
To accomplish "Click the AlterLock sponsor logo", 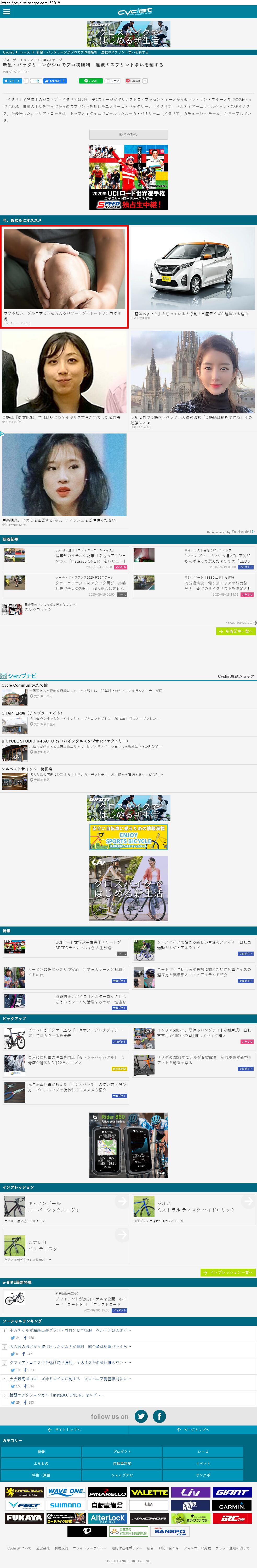I will tap(107, 1518).
